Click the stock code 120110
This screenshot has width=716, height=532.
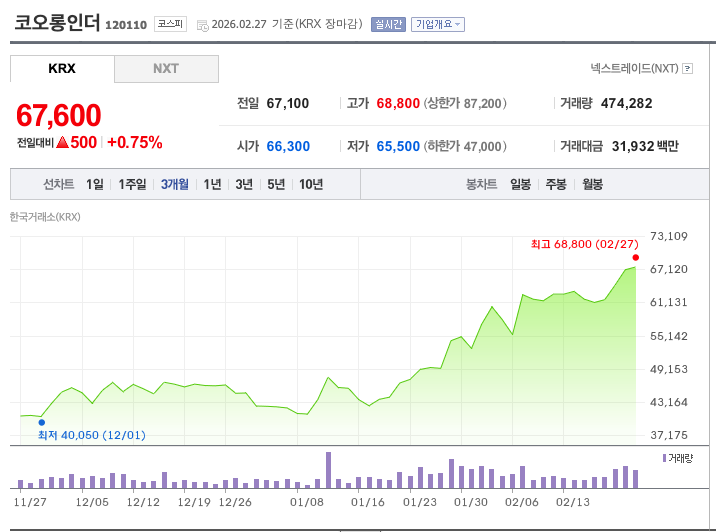coord(126,25)
